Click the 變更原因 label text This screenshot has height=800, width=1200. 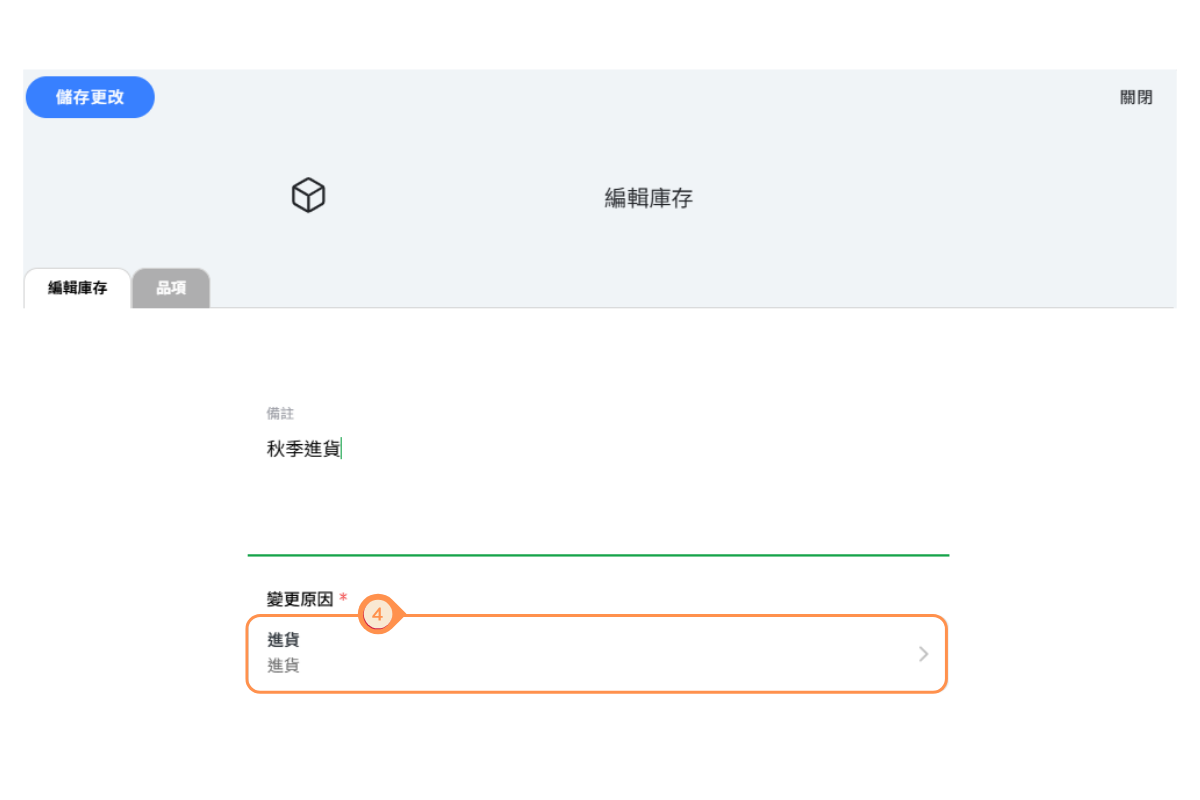tap(300, 598)
